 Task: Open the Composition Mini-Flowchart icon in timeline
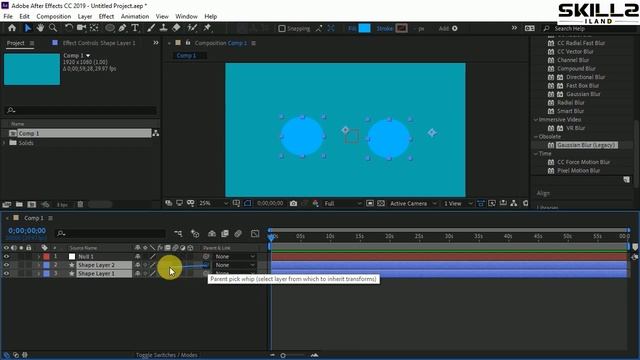click(178, 233)
